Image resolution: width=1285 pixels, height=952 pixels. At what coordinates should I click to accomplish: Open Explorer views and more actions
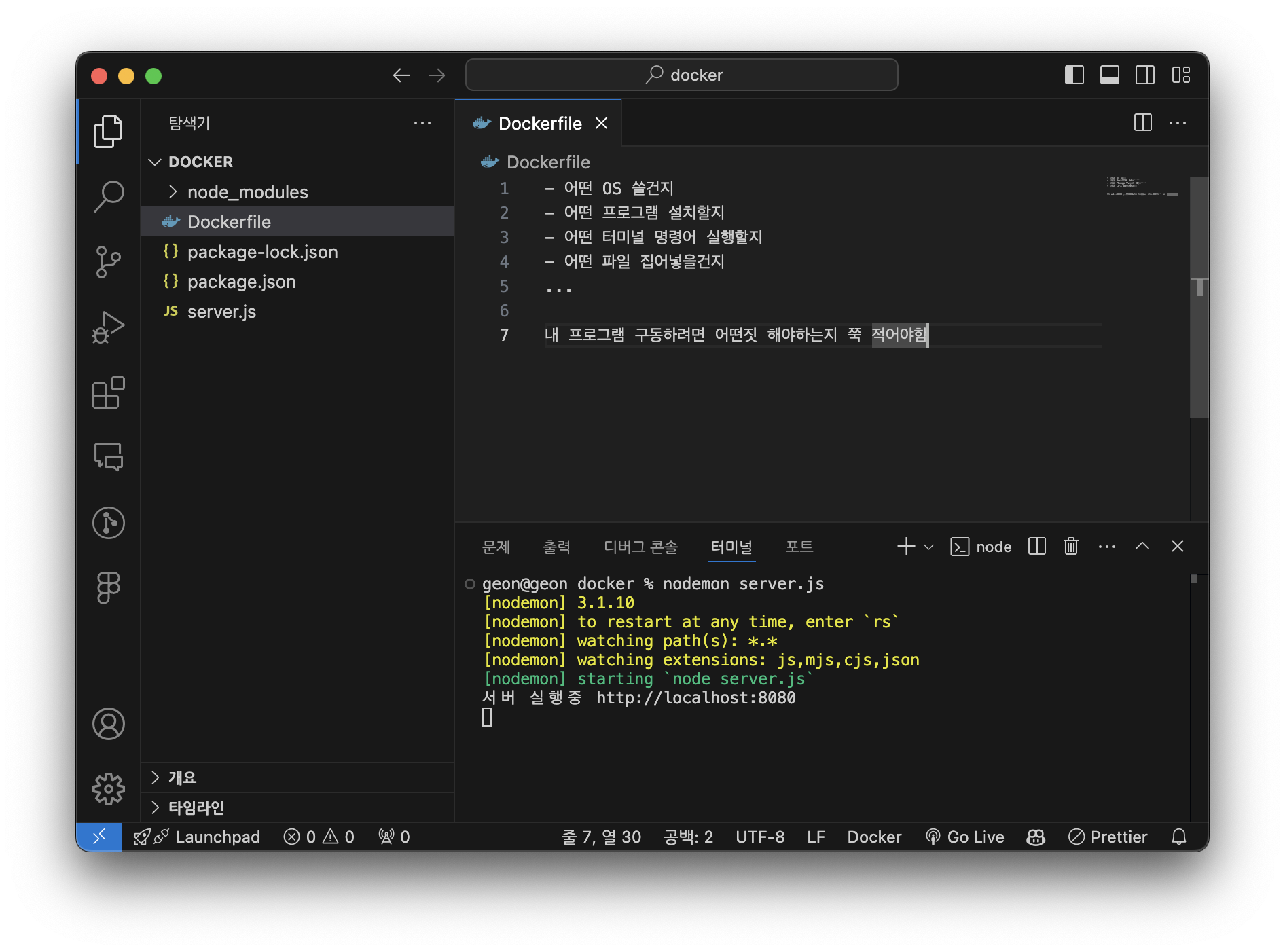tap(422, 123)
